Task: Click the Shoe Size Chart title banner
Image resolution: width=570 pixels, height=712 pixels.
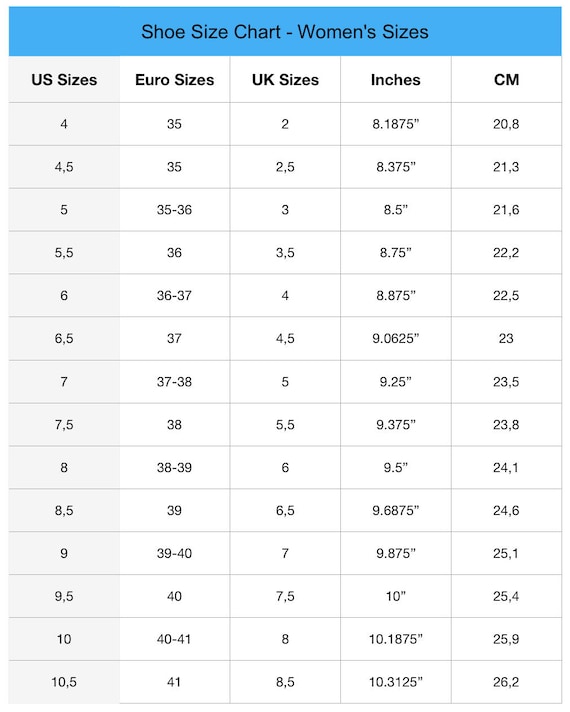Action: 285,31
